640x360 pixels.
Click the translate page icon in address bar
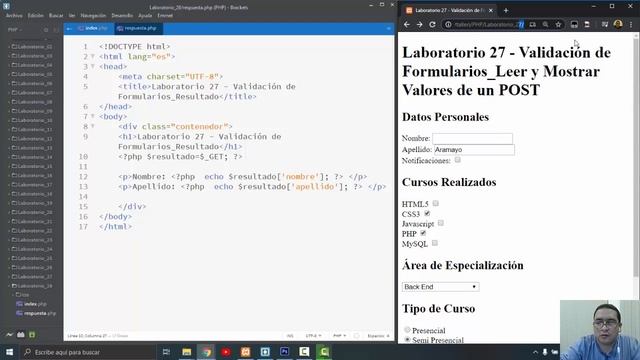[x=533, y=24]
